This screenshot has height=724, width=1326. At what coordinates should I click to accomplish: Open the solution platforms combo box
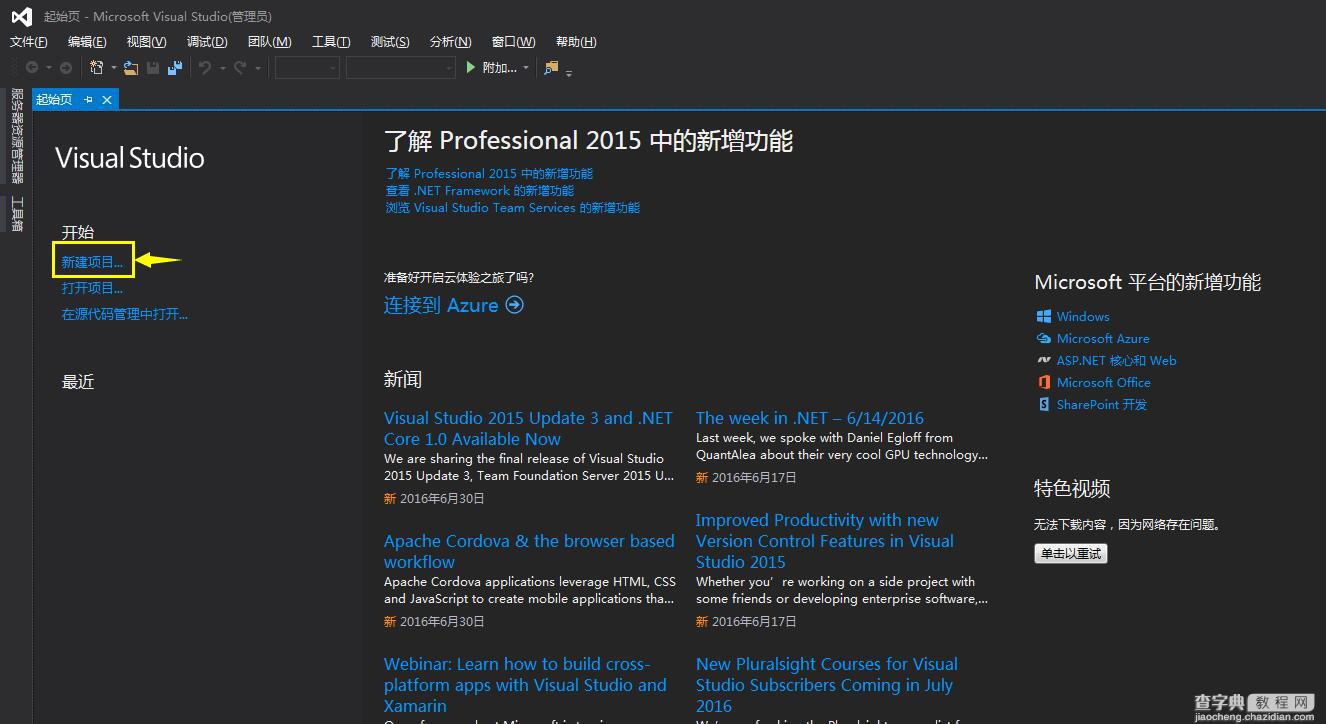401,67
